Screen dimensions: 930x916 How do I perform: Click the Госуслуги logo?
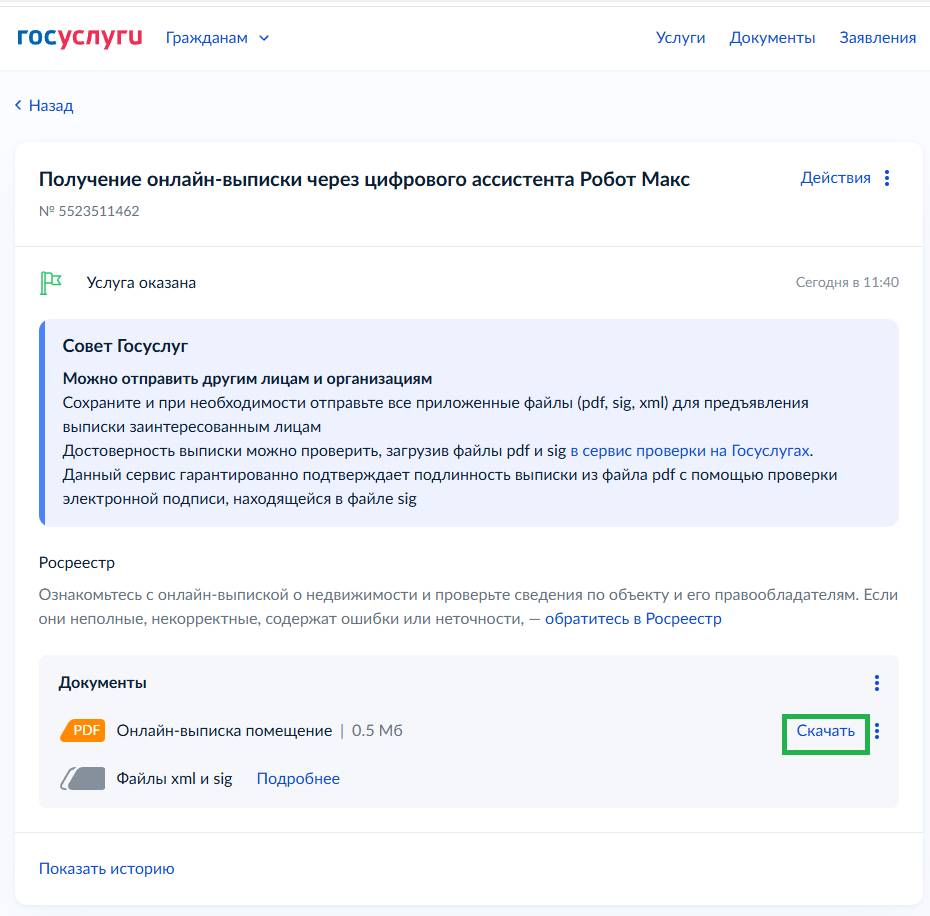pyautogui.click(x=80, y=38)
